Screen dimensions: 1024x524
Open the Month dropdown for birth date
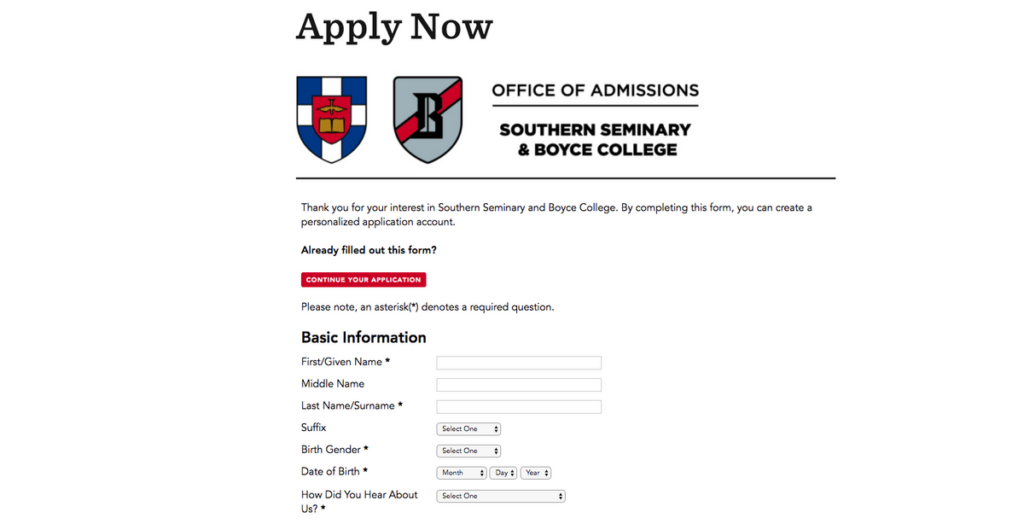tap(462, 473)
